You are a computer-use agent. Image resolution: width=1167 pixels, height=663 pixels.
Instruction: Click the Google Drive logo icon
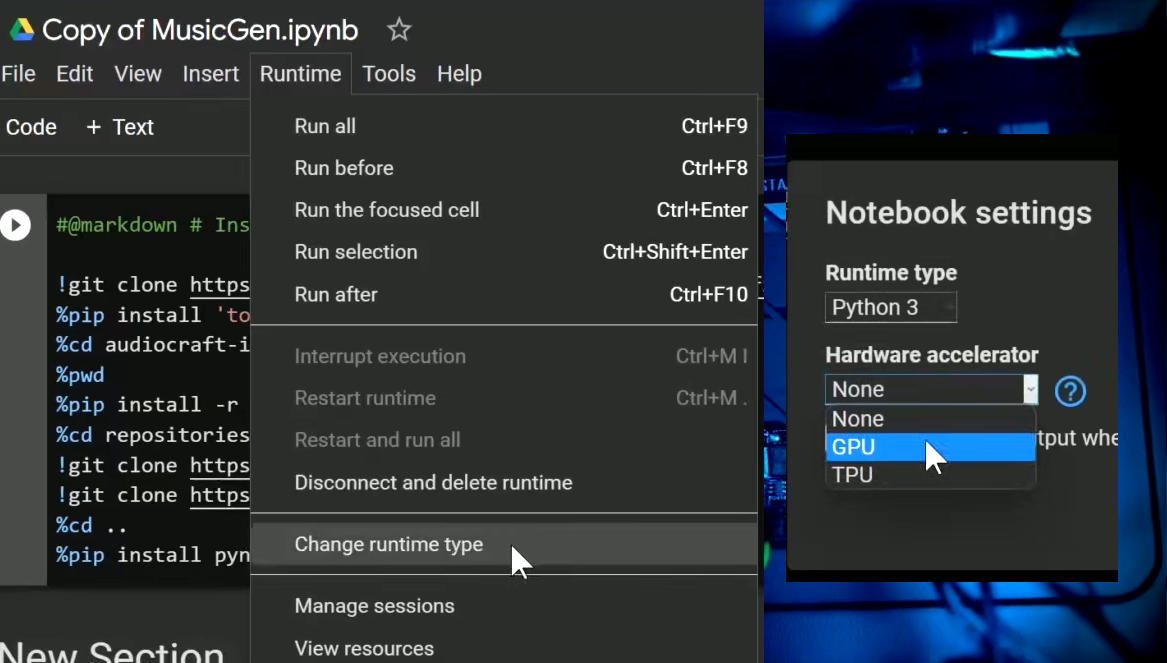[22, 30]
